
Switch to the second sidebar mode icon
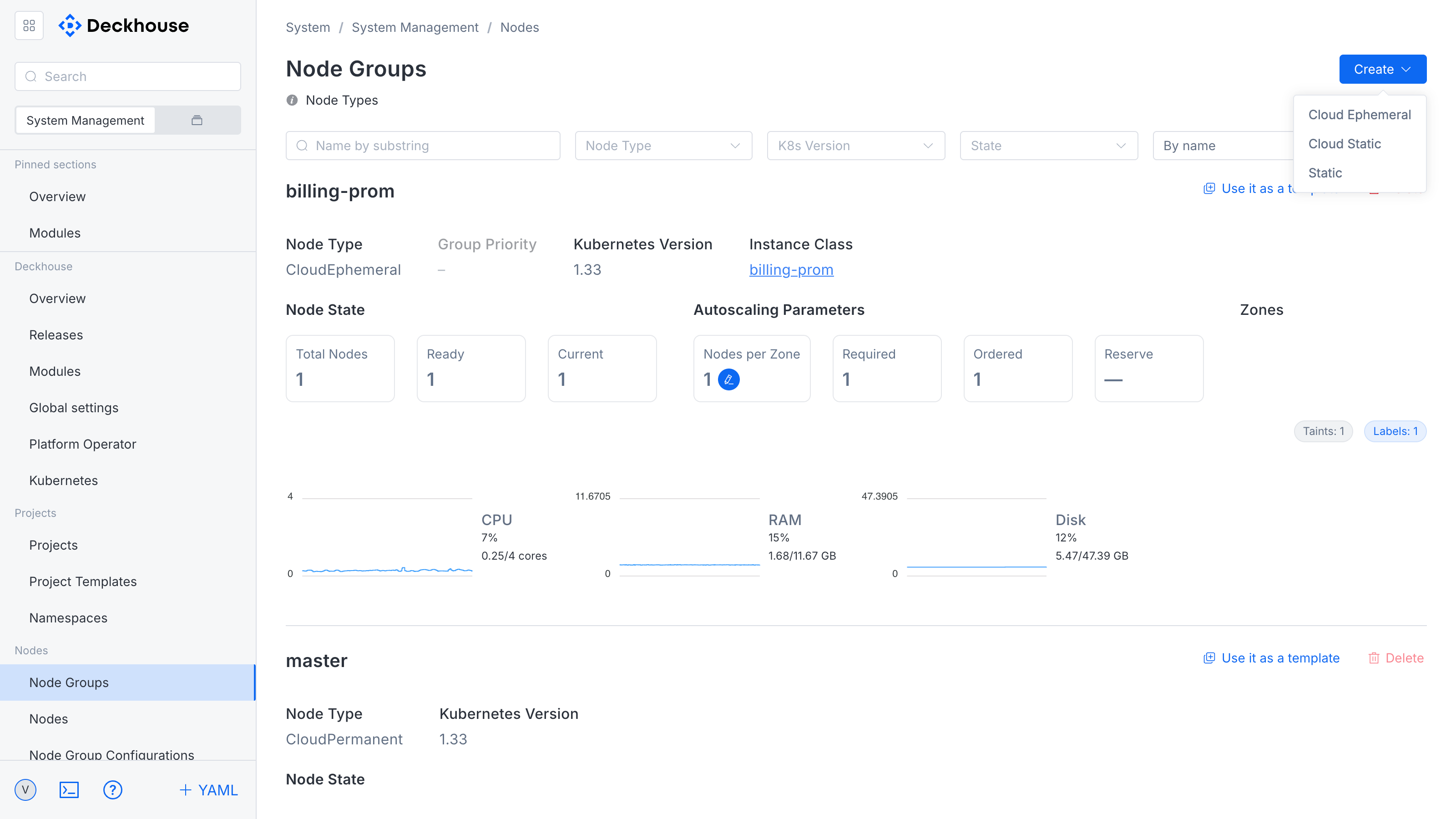point(197,120)
